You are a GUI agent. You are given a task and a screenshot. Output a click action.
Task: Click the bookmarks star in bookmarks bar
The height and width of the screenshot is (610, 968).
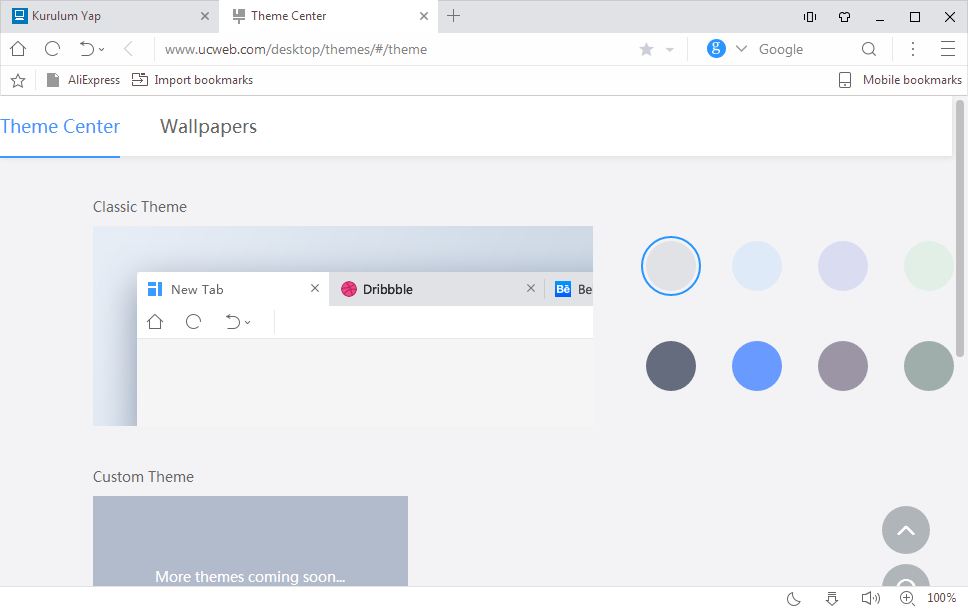coord(18,80)
